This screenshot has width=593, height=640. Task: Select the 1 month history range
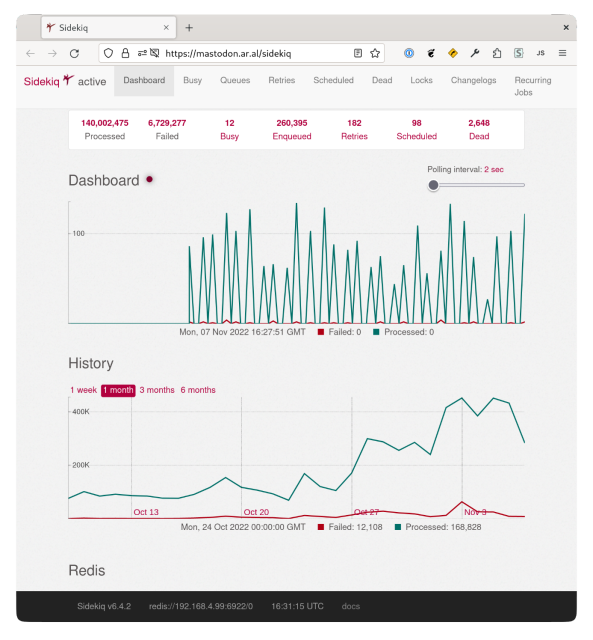click(118, 391)
